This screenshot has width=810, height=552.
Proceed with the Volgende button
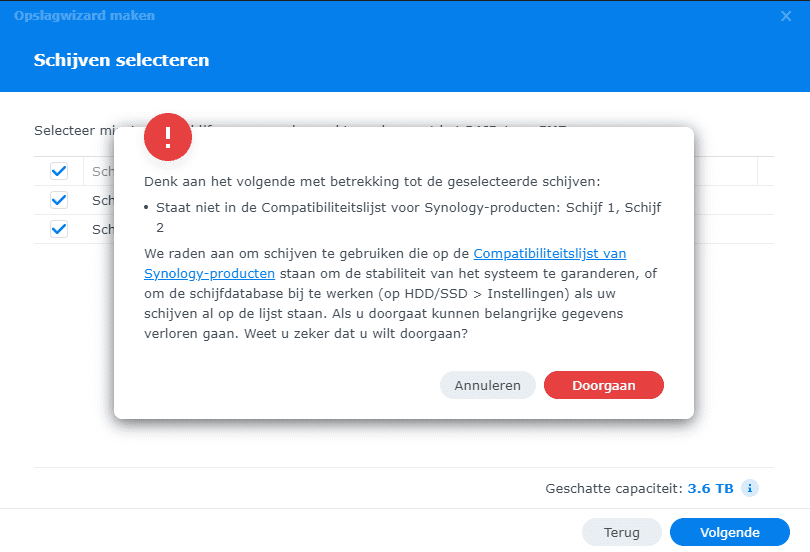[x=729, y=532]
